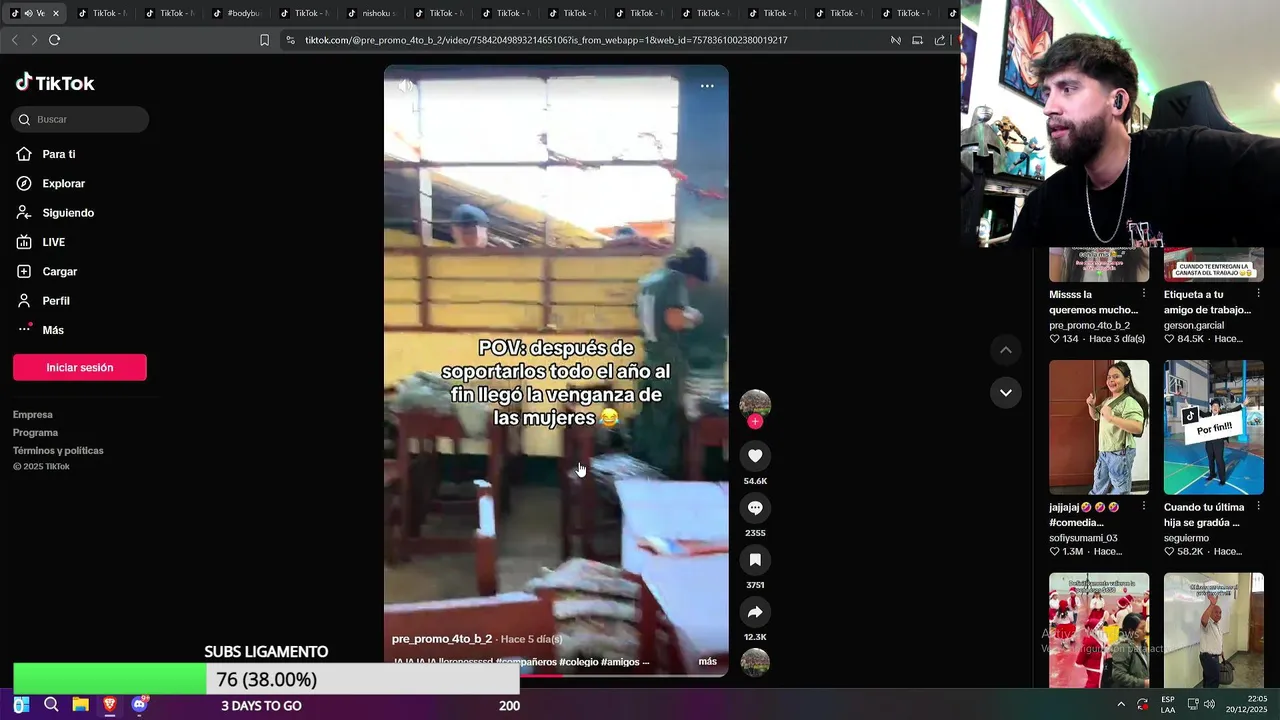This screenshot has height=720, width=1280.
Task: Open pre_promo_4to_b_2 profile from caption
Action: tap(442, 639)
